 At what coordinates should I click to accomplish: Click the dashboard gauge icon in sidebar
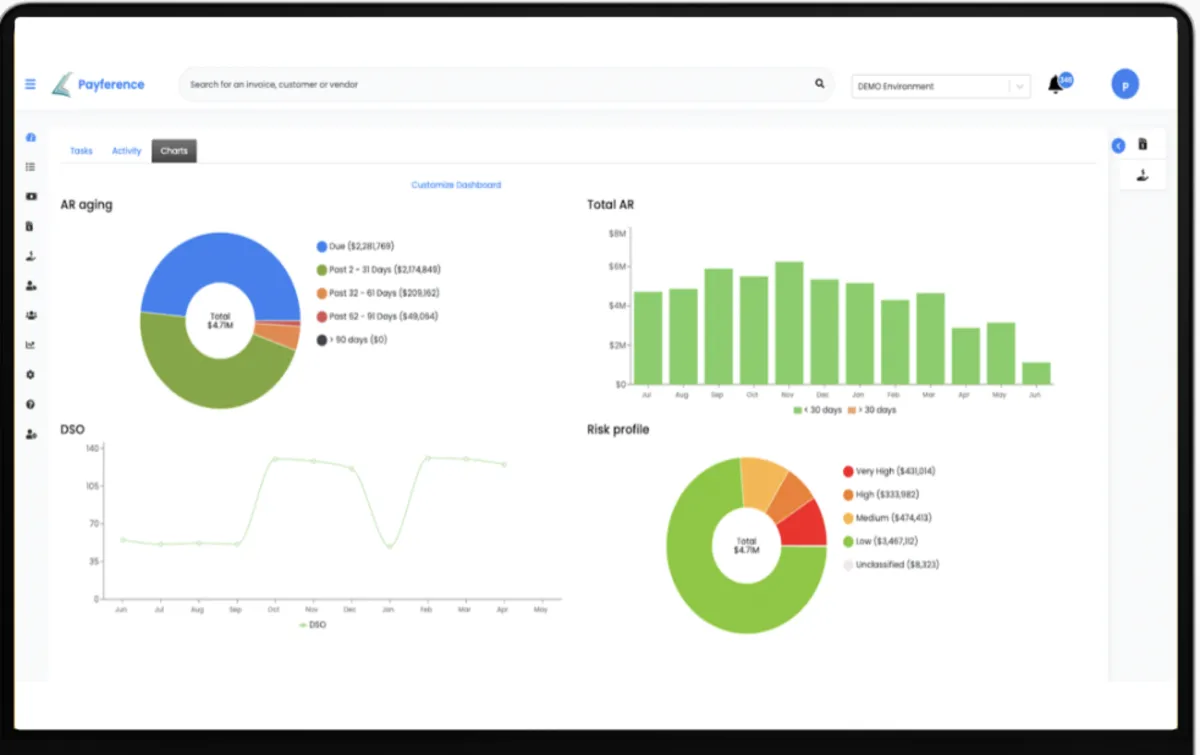click(31, 137)
